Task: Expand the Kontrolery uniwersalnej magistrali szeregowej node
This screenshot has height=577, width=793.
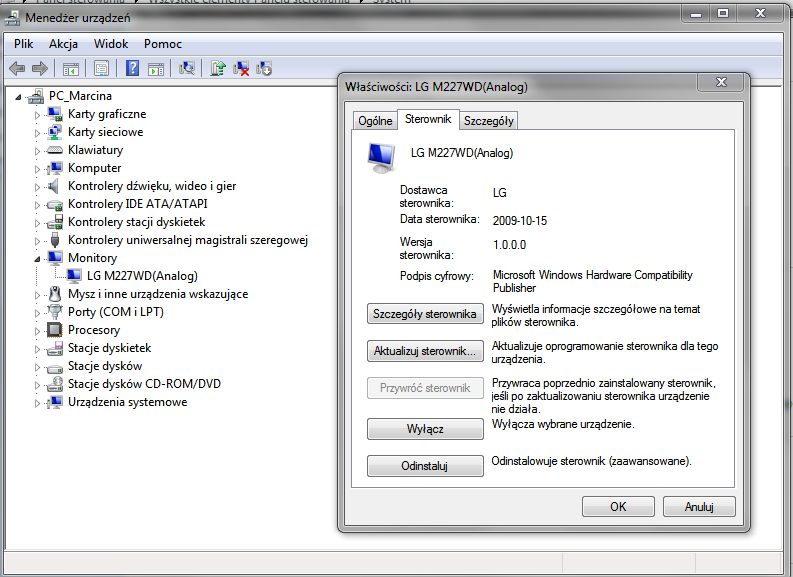Action: [37, 241]
